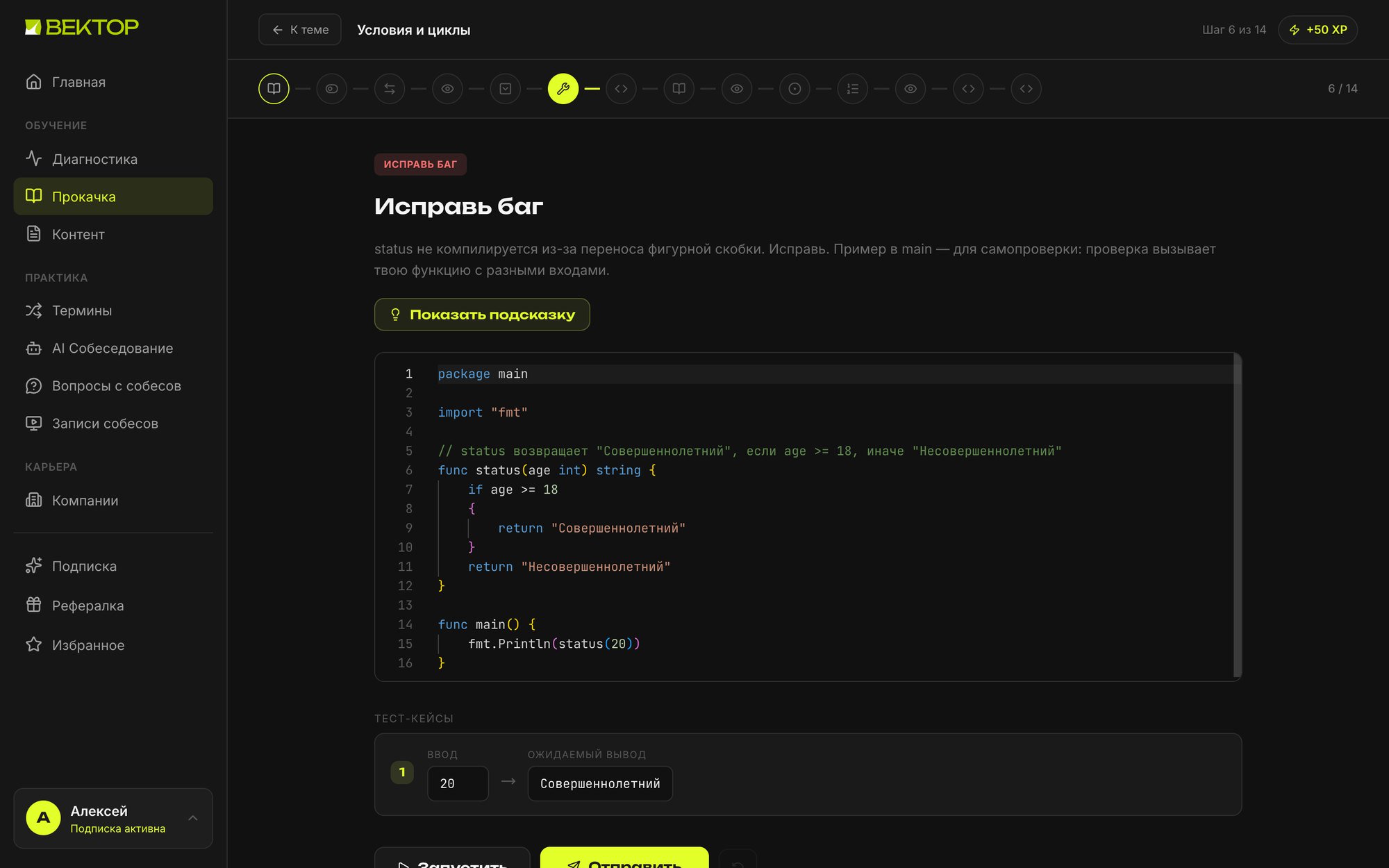
Task: Click code line 'fmt.Println(status(20))'
Action: pyautogui.click(x=554, y=644)
